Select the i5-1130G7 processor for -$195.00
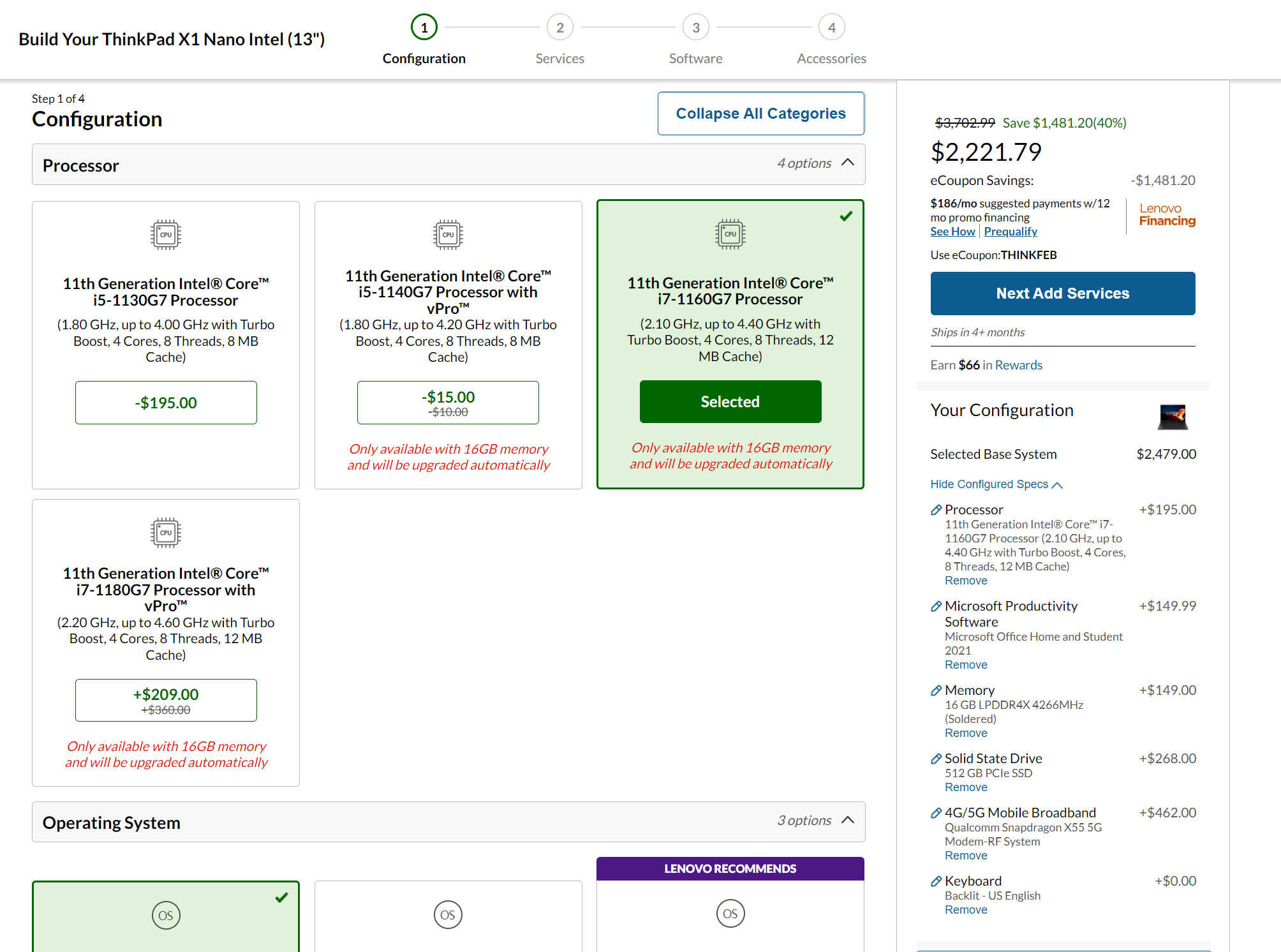1281x952 pixels. click(166, 403)
